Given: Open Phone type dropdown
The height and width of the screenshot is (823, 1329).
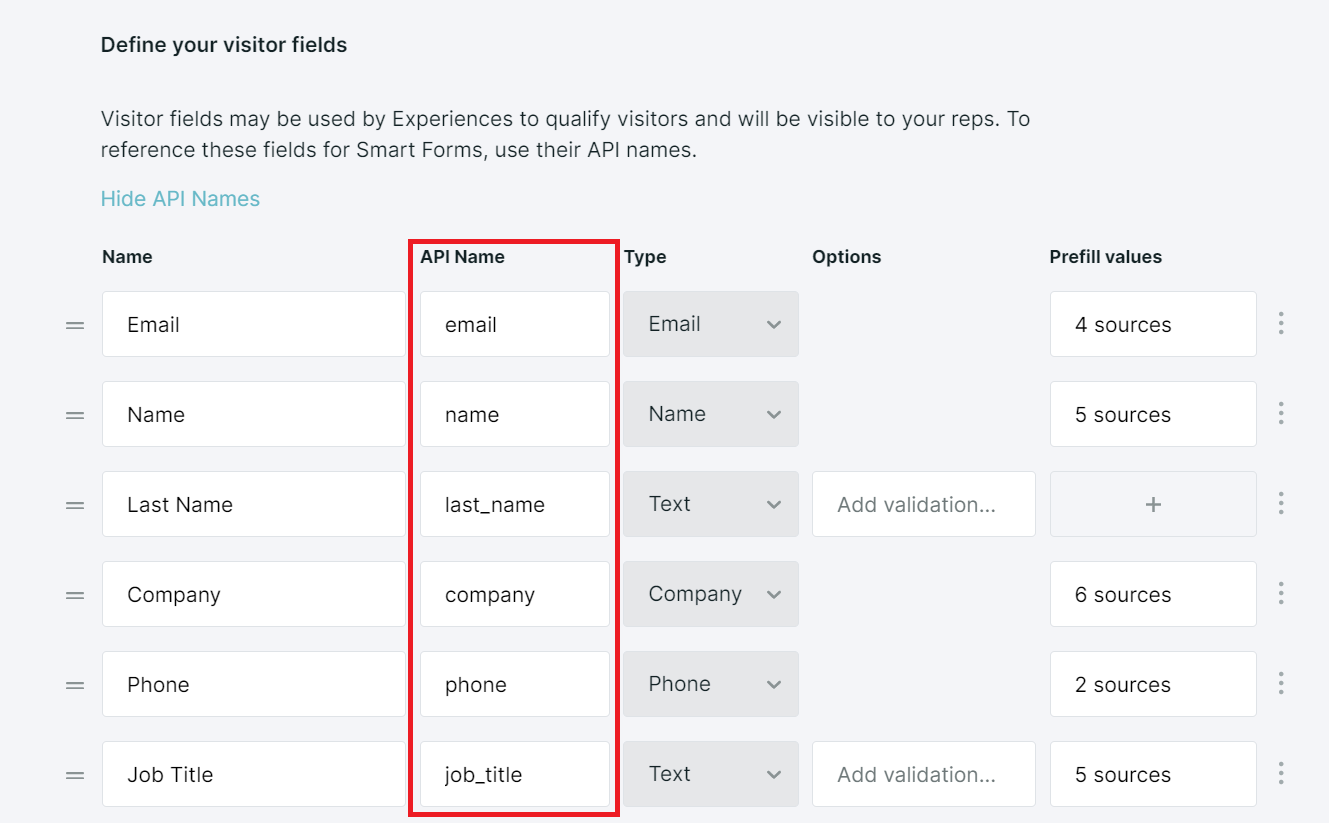Looking at the screenshot, I should [711, 684].
